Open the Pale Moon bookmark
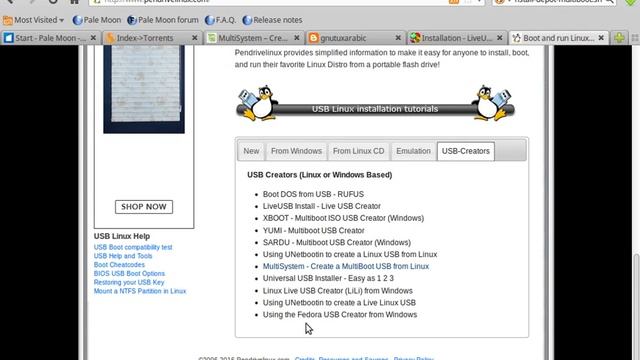 pyautogui.click(x=97, y=20)
